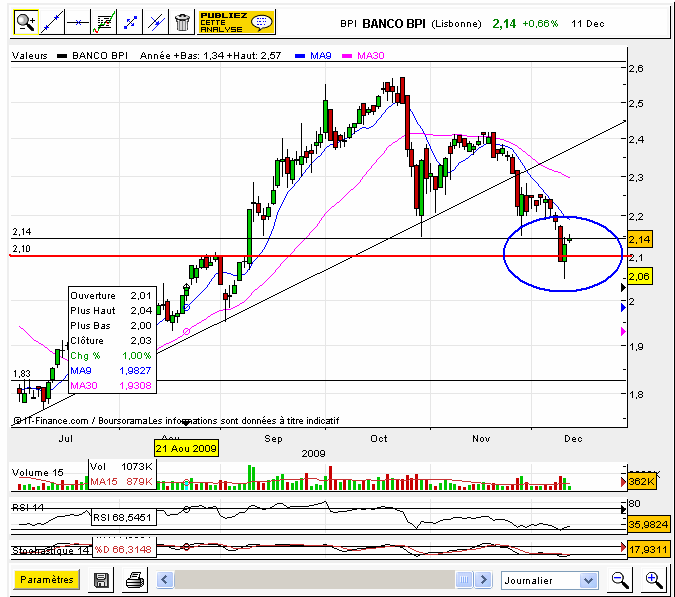Click the trash can delete icon

[x=182, y=22]
